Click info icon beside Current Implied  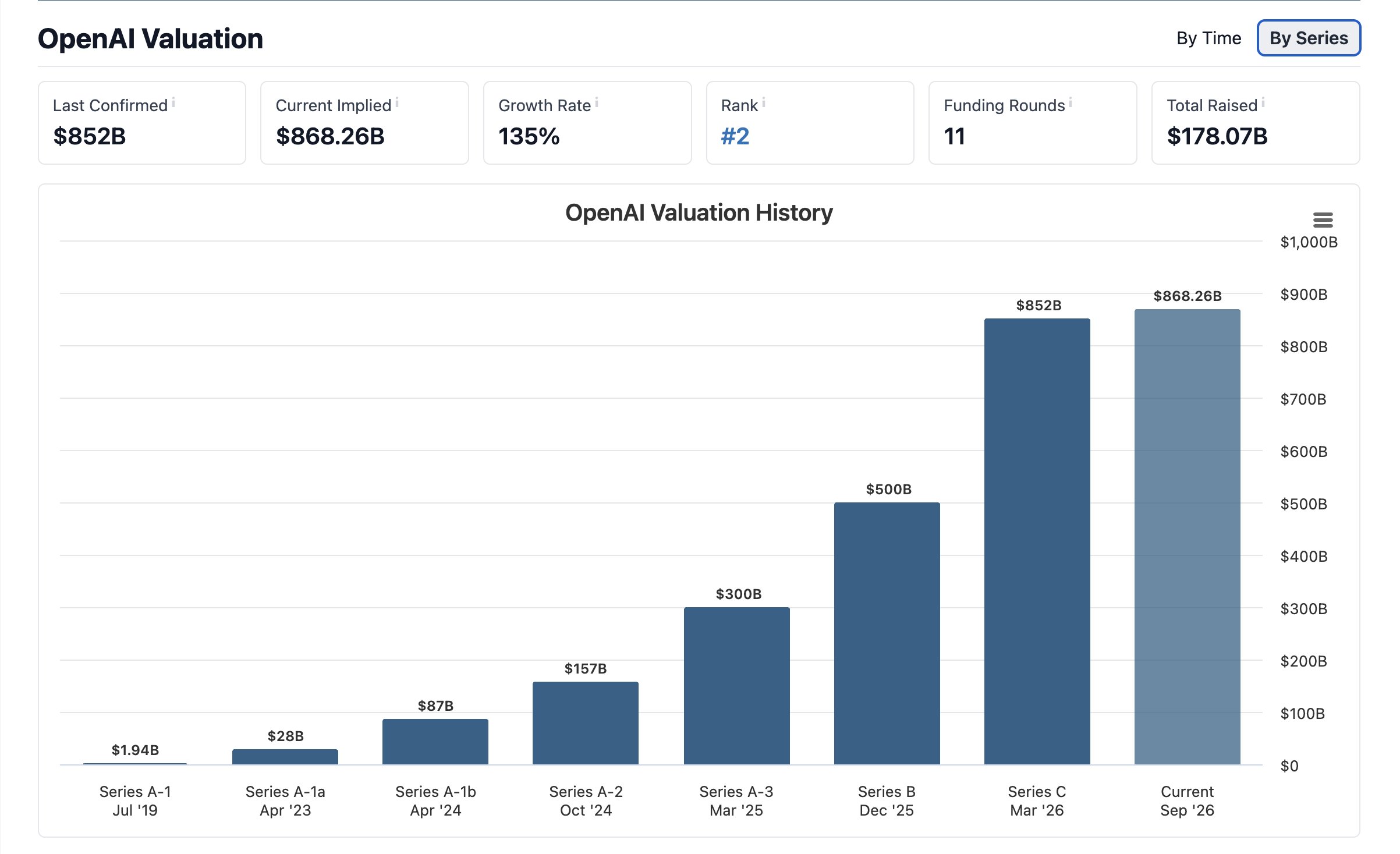click(x=397, y=102)
